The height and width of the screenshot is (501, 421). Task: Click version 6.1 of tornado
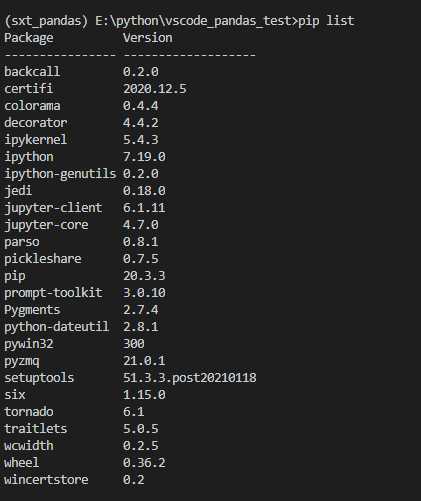(134, 412)
